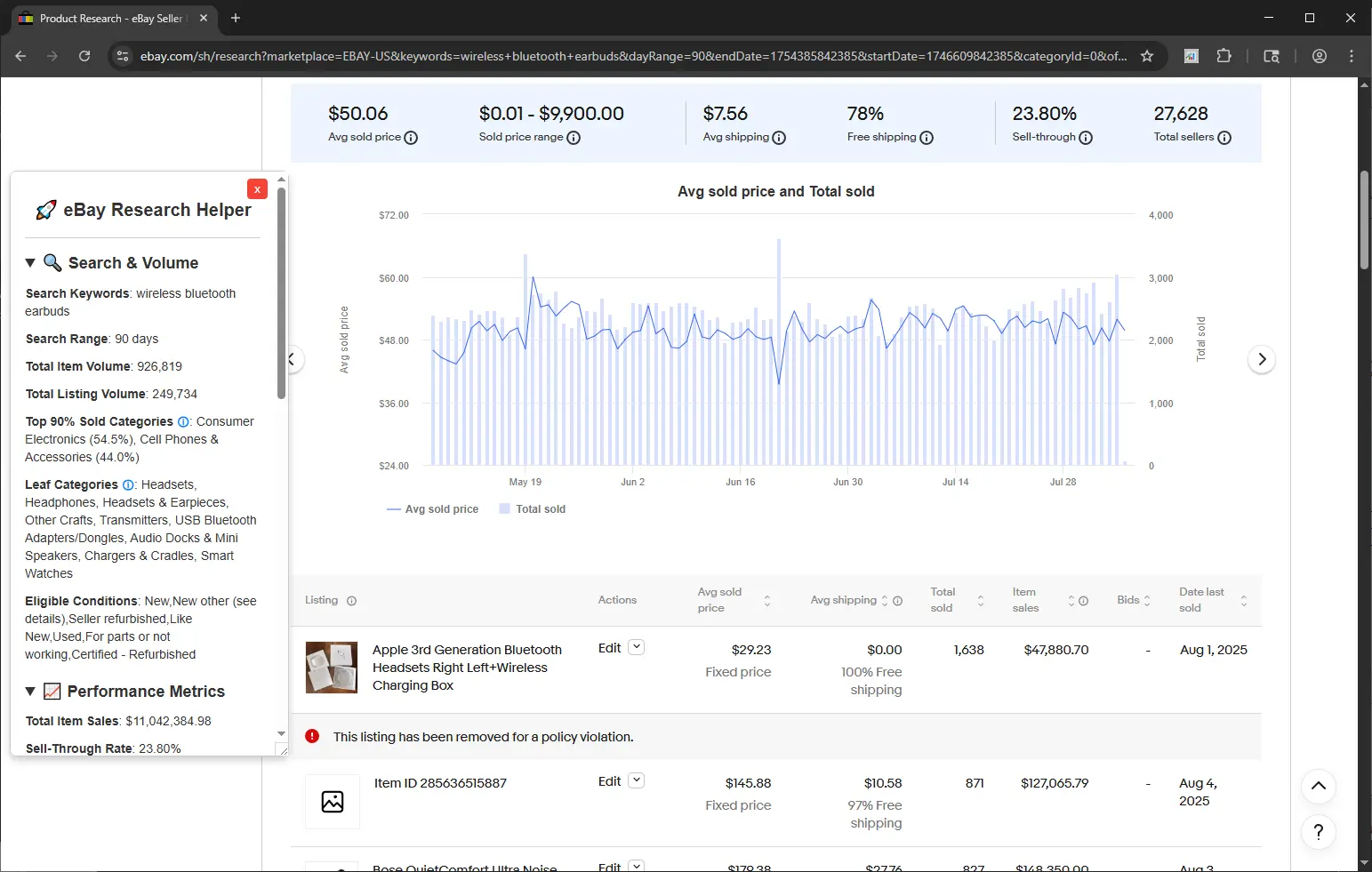Sort table by Item sales

1071,601
